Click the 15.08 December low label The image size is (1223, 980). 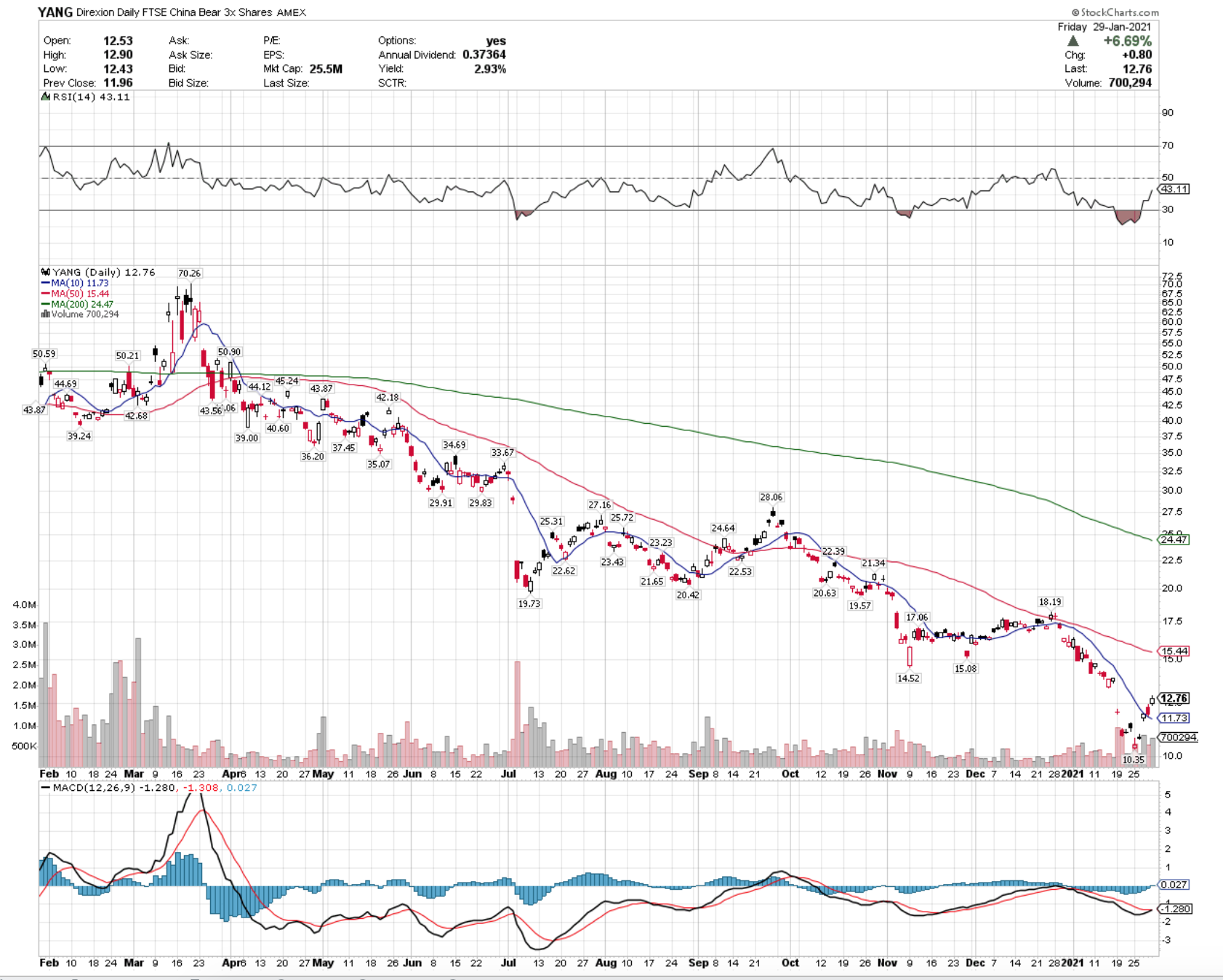point(966,669)
